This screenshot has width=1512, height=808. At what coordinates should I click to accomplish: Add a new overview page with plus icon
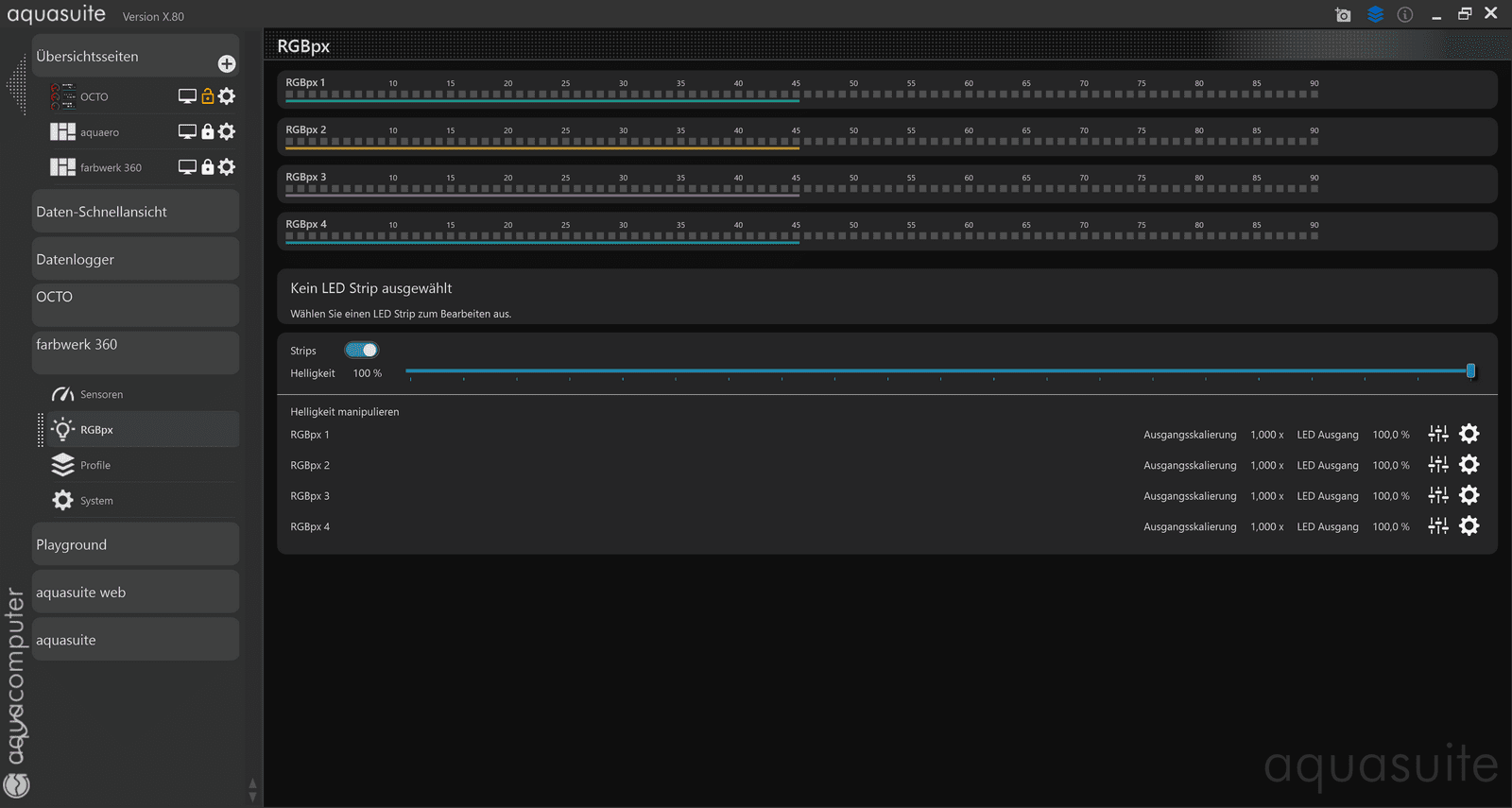(x=227, y=63)
